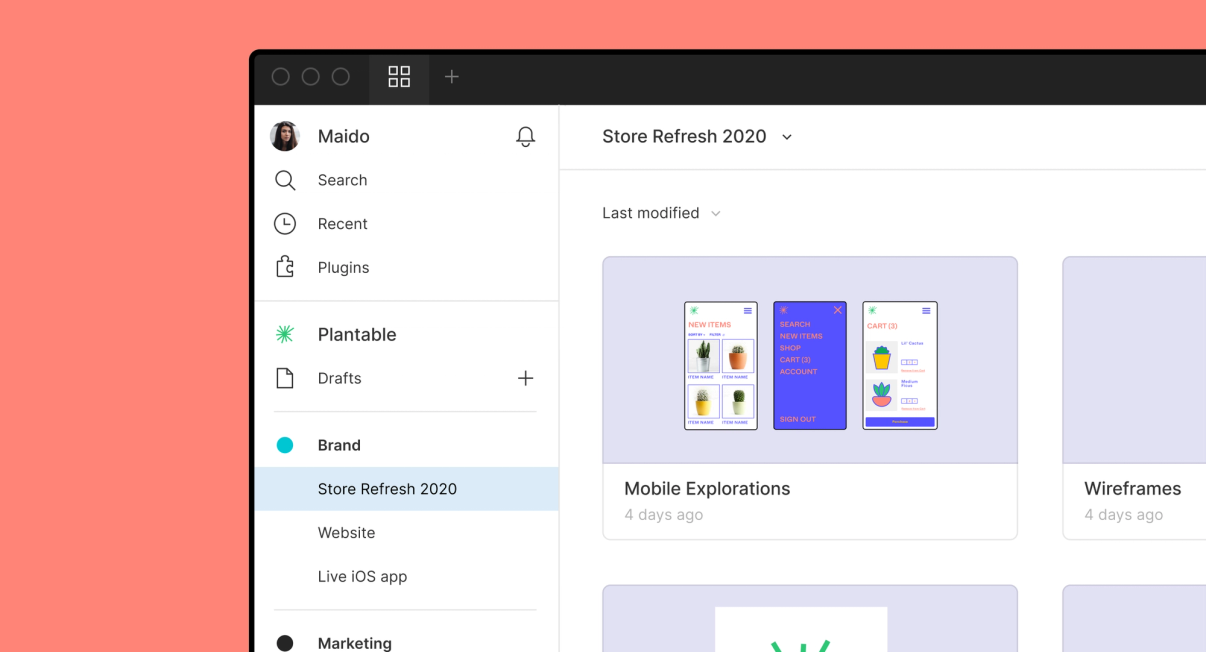
Task: Open the Website project
Action: coord(347,533)
